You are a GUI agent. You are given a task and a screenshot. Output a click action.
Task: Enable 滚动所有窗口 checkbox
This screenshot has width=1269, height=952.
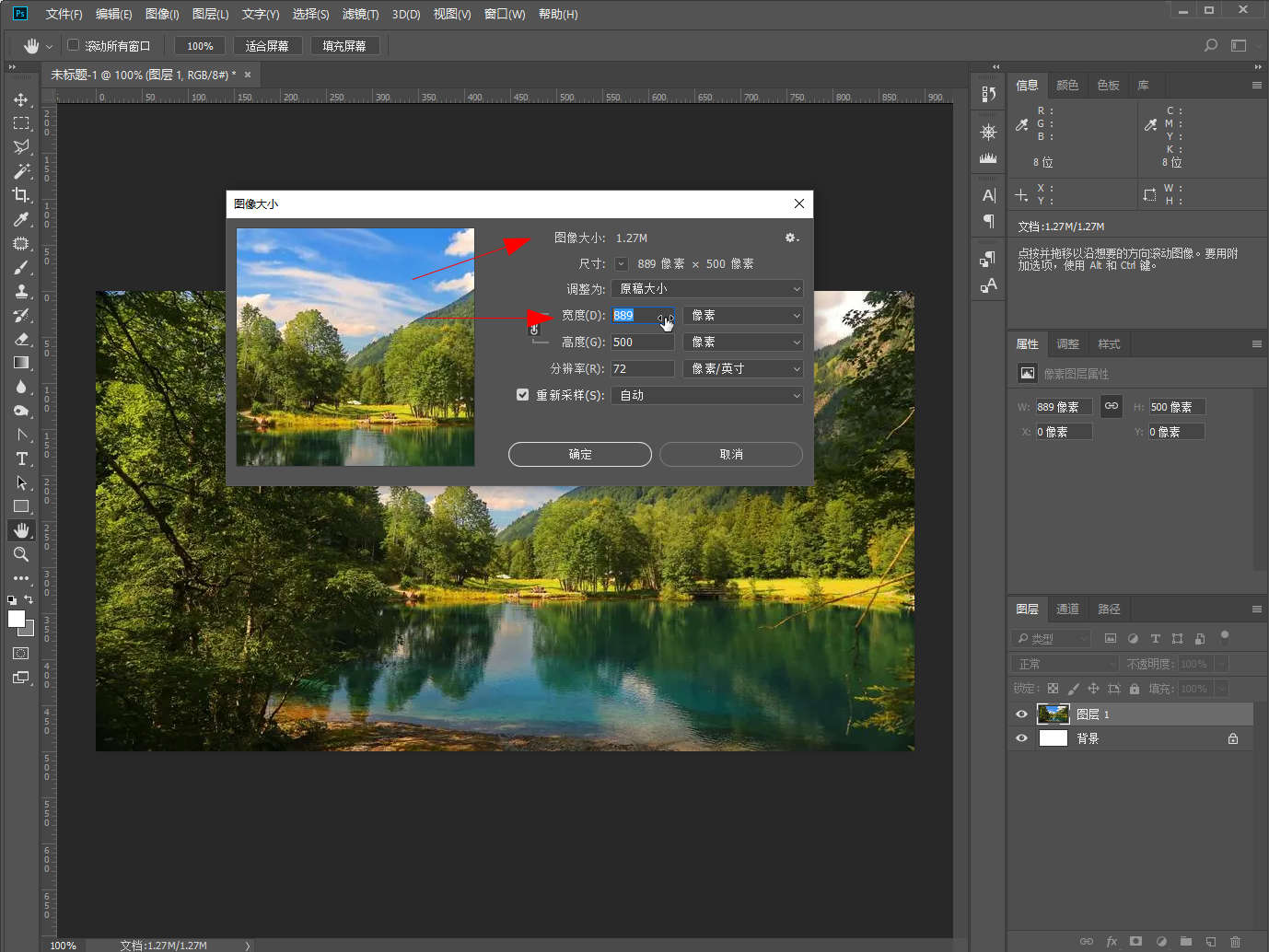pos(74,45)
